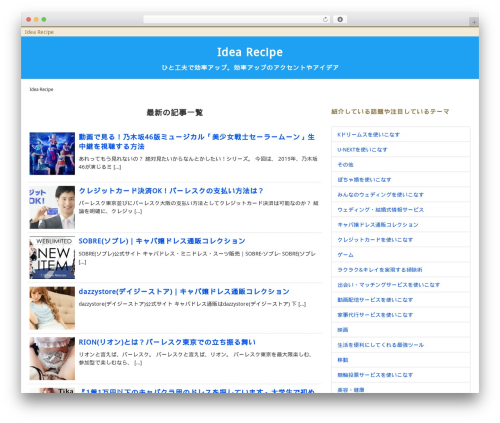Viewport: 500px width, 423px height.
Task: Open category 生活を便利にしてくれる最強ツール
Action: coord(380,345)
